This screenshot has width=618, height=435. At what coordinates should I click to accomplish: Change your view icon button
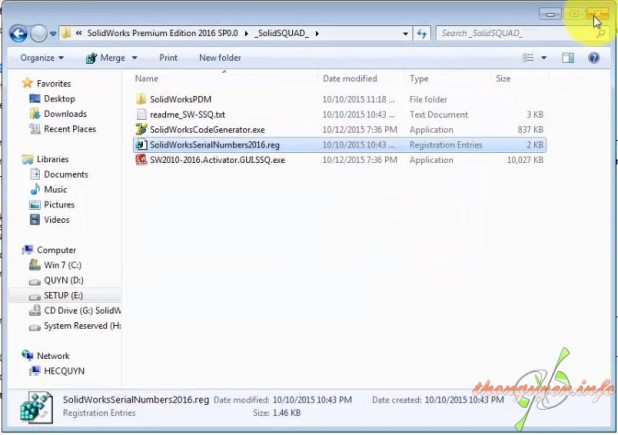pos(528,58)
